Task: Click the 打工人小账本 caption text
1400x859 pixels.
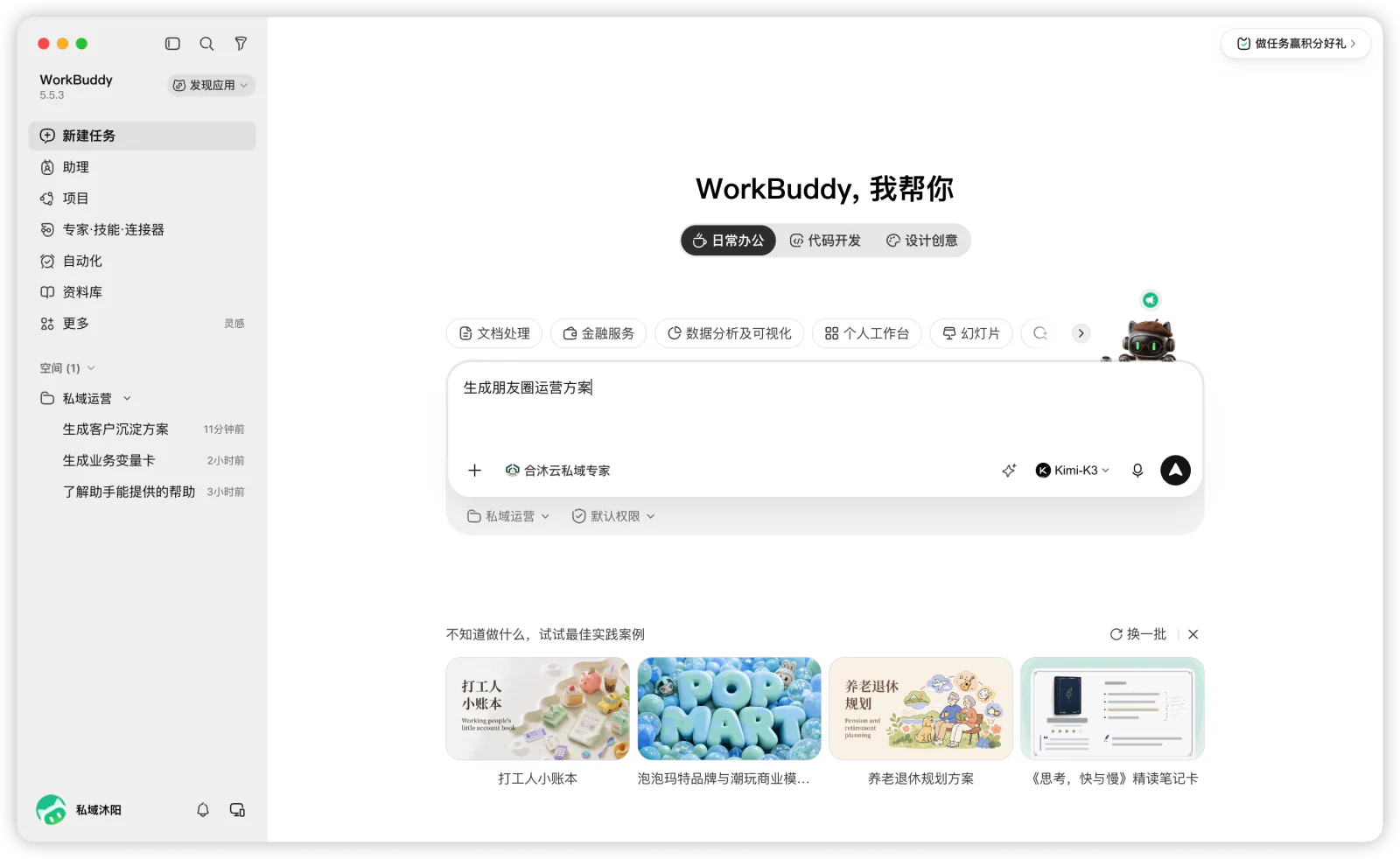Action: coord(537,779)
